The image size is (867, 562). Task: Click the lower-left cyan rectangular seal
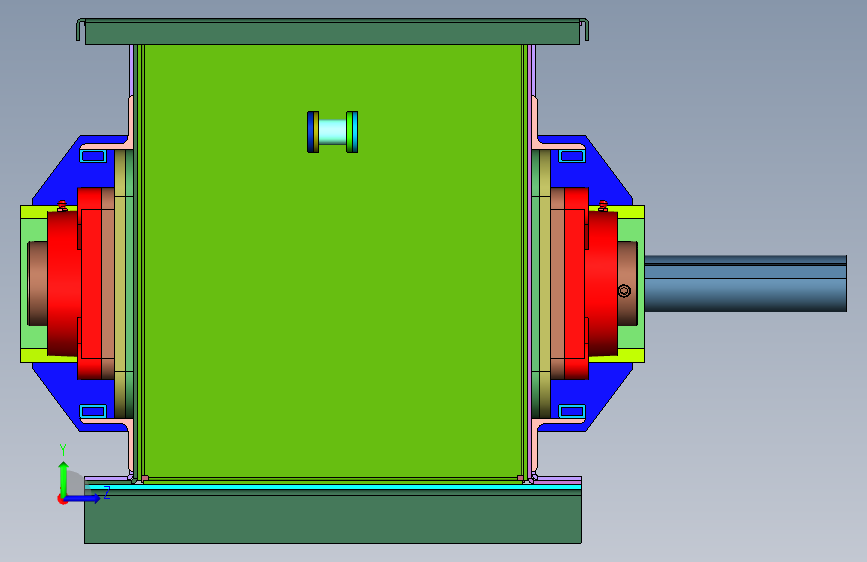(93, 412)
